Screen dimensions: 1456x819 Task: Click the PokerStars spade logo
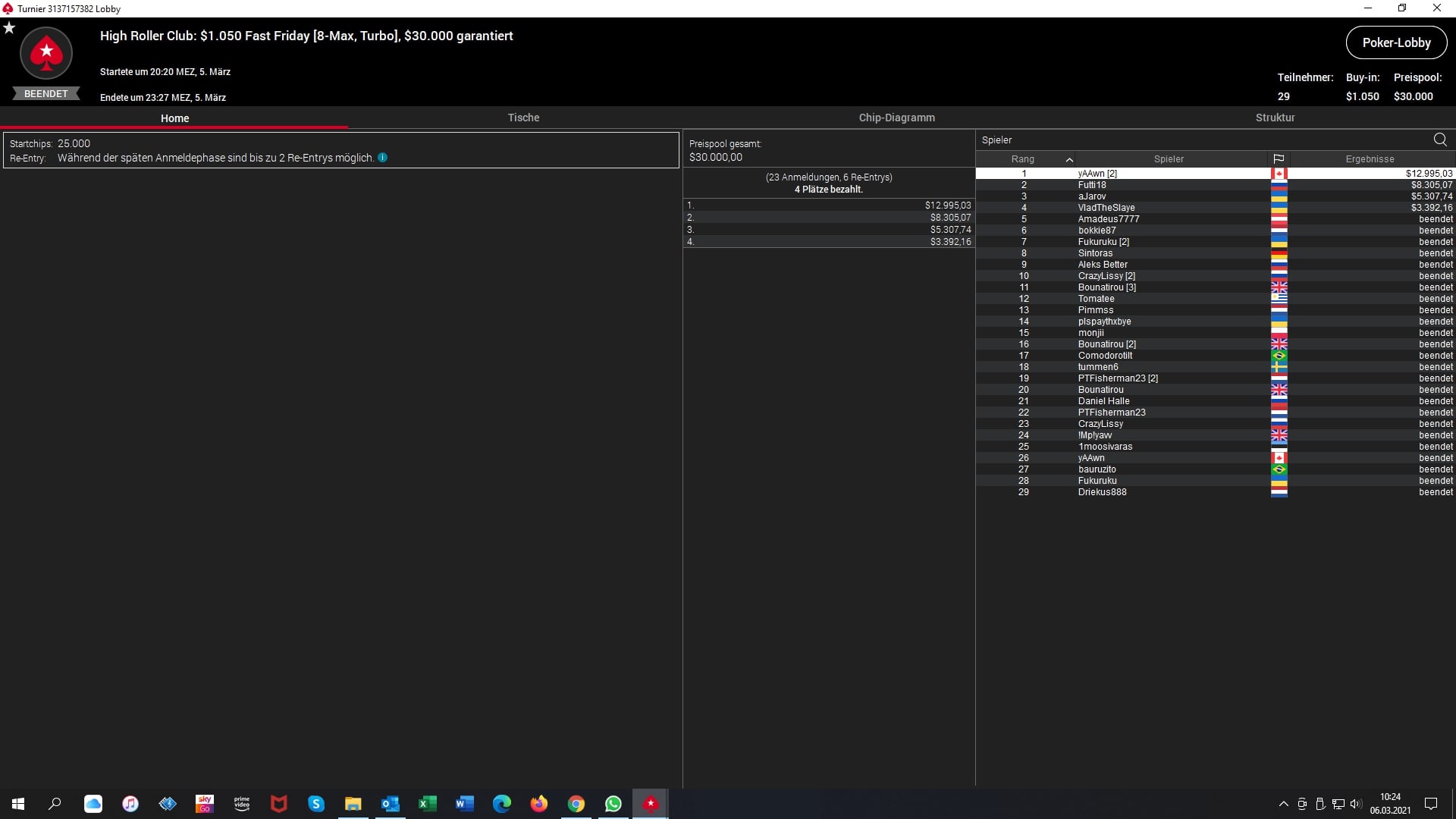point(46,53)
